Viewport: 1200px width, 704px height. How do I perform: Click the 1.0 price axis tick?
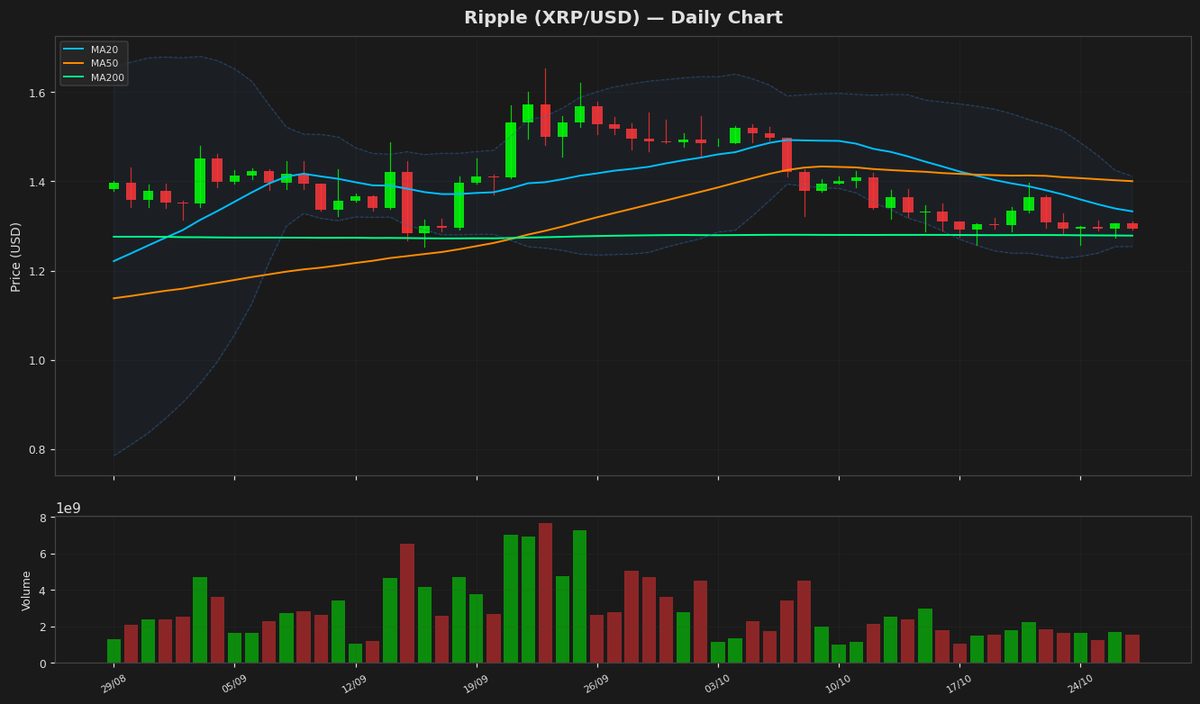tap(36, 360)
